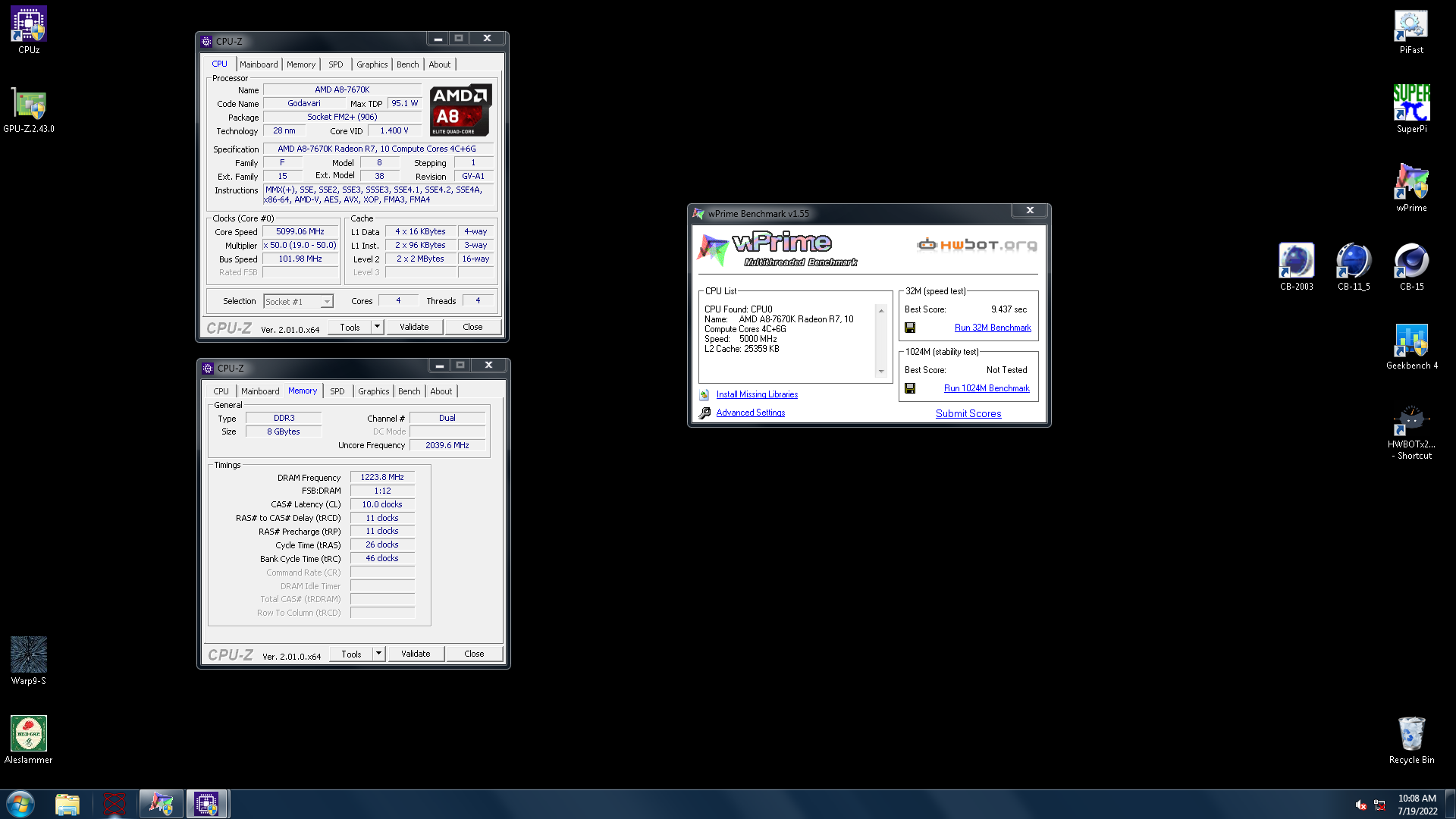The width and height of the screenshot is (1456, 819).
Task: Switch to About tab in top CPU-Z
Action: 440,64
